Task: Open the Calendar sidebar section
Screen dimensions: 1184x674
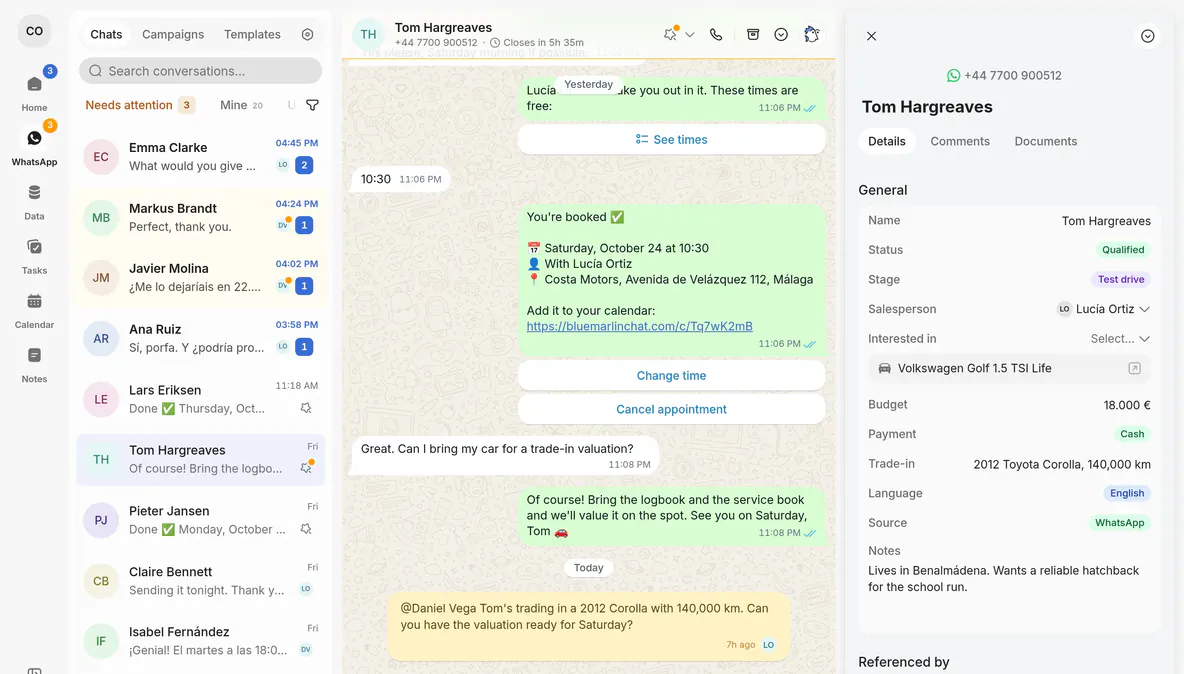Action: (34, 309)
